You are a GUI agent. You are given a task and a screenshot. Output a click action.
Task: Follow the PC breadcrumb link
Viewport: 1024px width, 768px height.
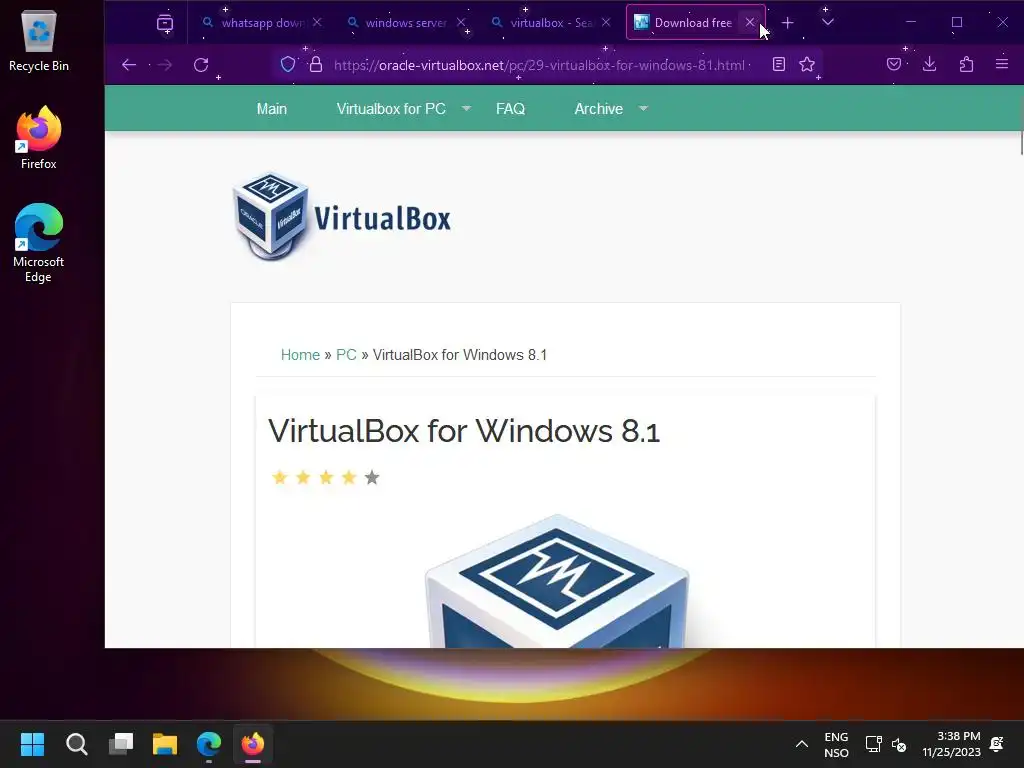[x=346, y=355]
